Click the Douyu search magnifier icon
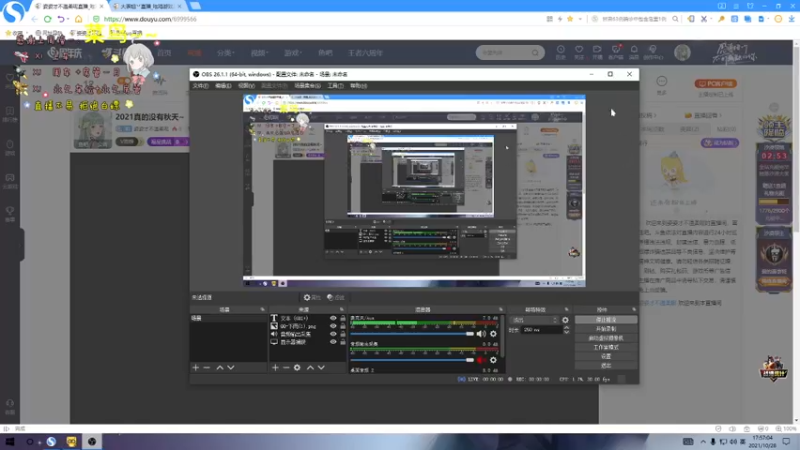The width and height of the screenshot is (800, 450). 535,53
